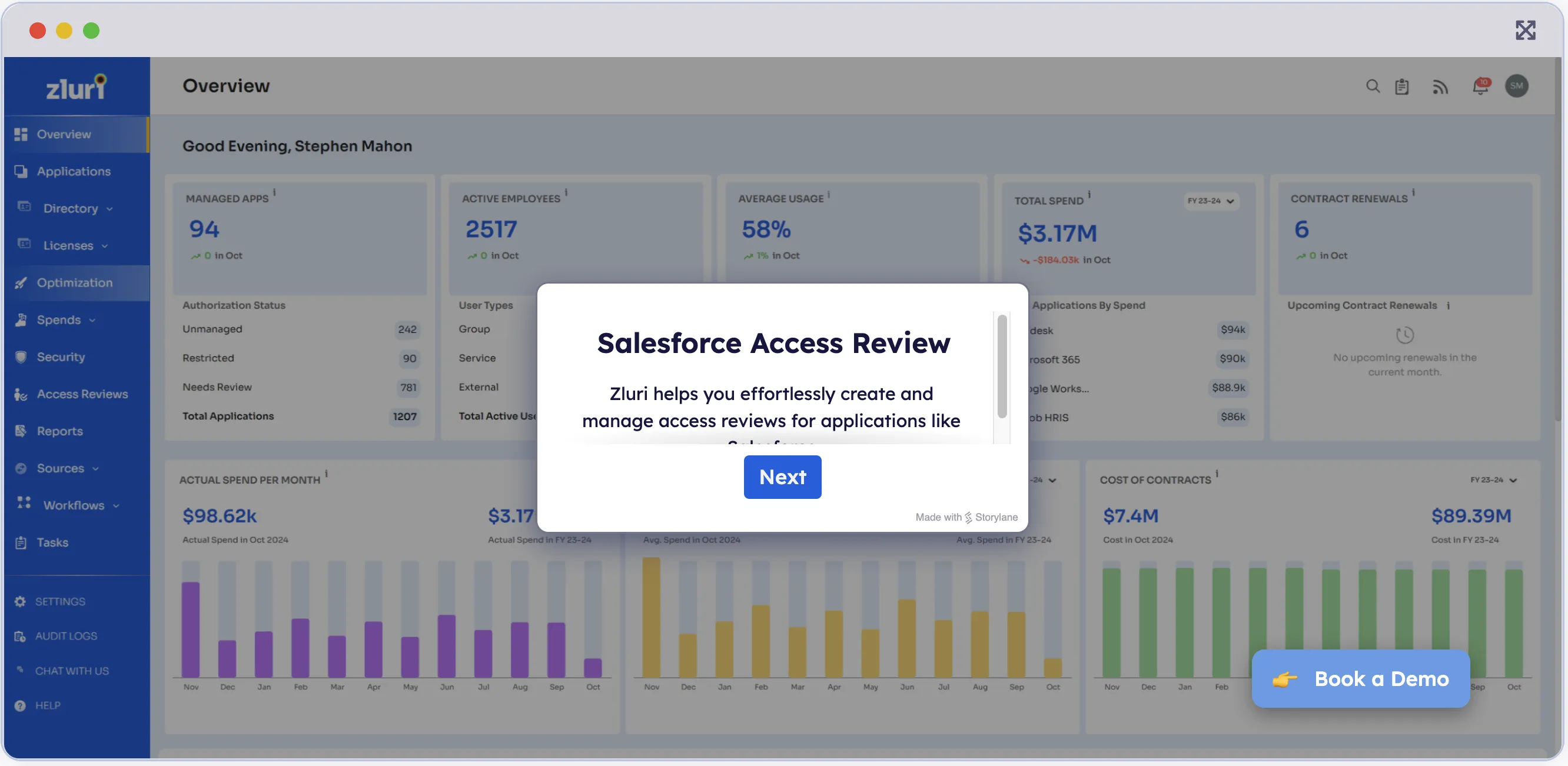Click the Cost of Contracts info icon
Viewport: 1568px width, 766px height.
(x=1217, y=474)
